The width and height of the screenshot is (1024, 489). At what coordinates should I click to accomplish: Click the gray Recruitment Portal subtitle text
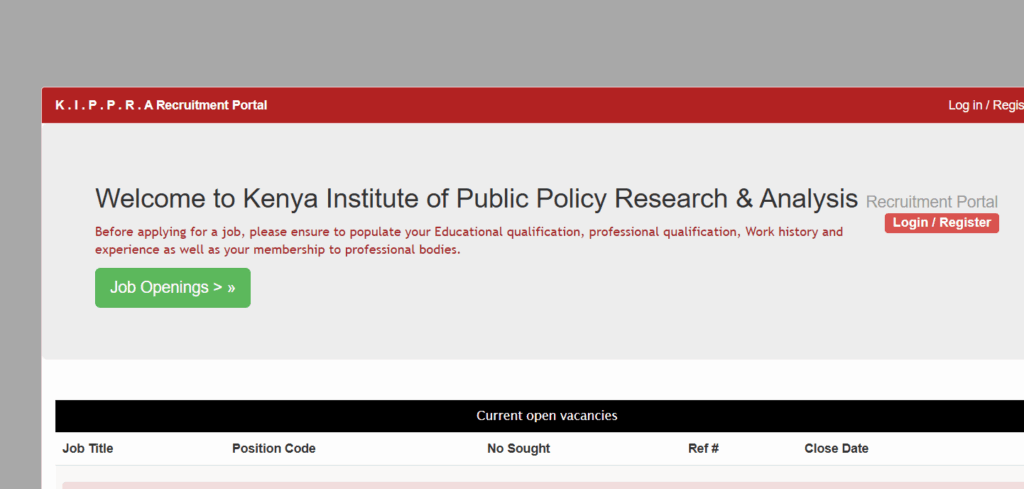[931, 202]
